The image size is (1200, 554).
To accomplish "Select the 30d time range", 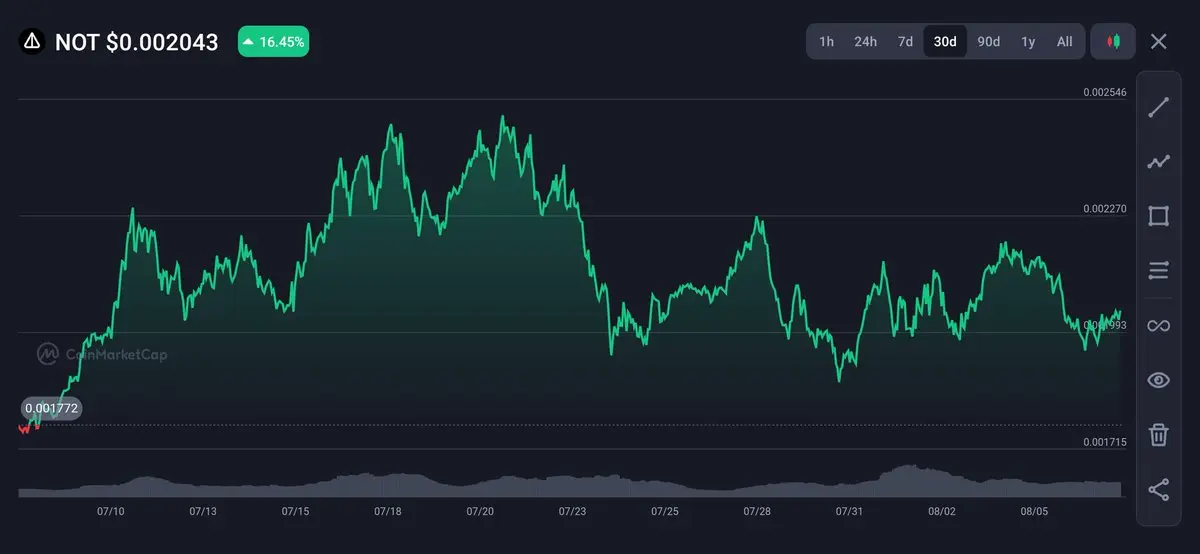I will pos(945,41).
